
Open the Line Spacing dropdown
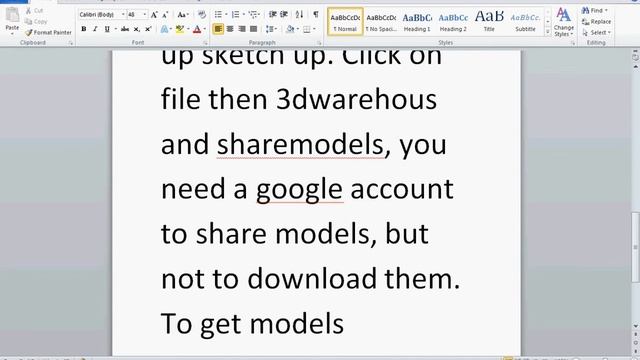click(x=271, y=29)
